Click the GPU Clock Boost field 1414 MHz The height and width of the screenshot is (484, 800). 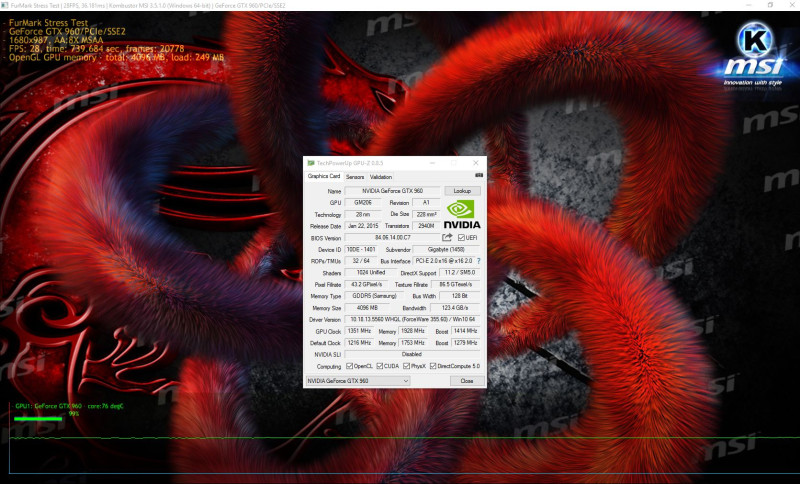click(x=465, y=331)
